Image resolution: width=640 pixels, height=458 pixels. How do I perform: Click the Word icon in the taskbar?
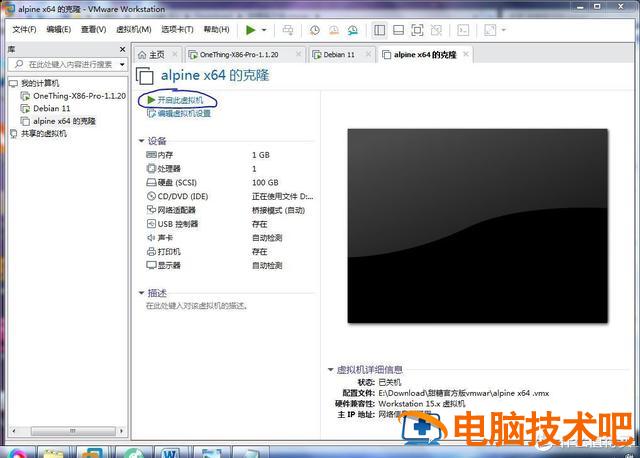coord(171,452)
